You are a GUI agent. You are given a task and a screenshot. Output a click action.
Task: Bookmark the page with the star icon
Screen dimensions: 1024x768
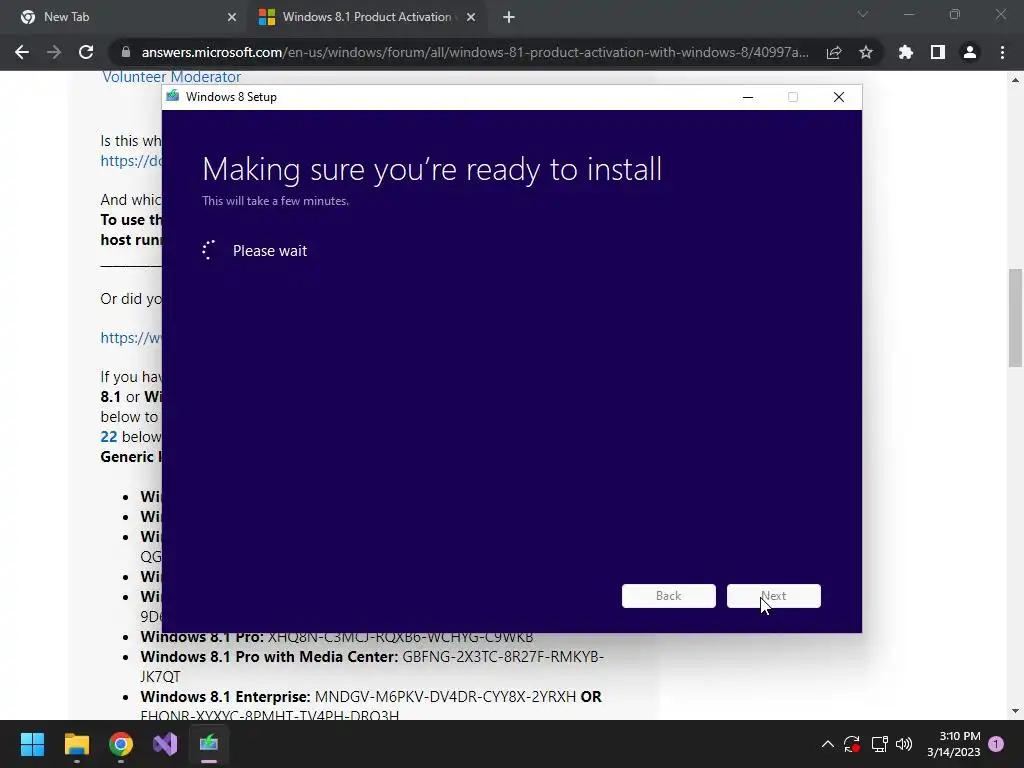(866, 52)
